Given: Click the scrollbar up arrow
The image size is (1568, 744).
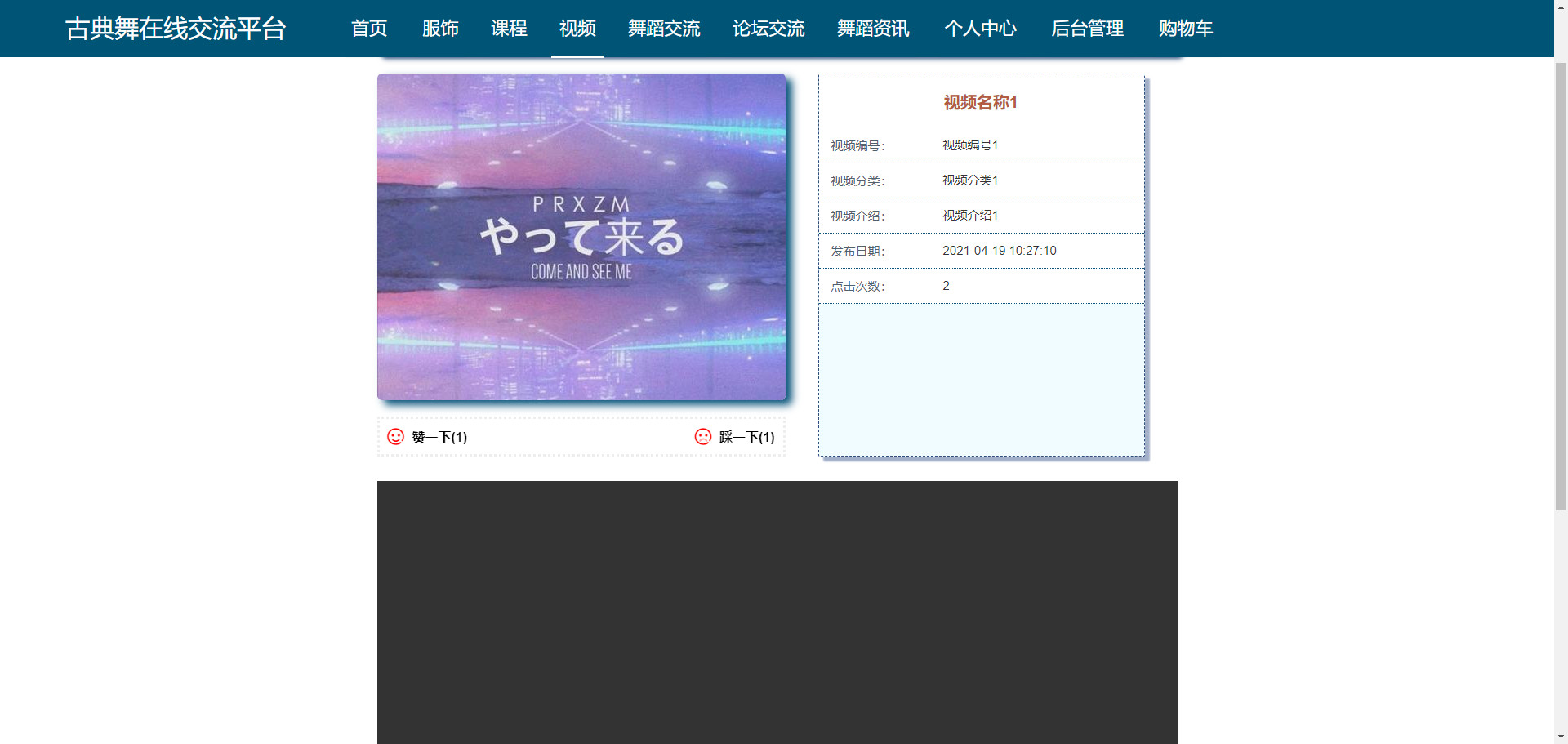Looking at the screenshot, I should [1561, 7].
